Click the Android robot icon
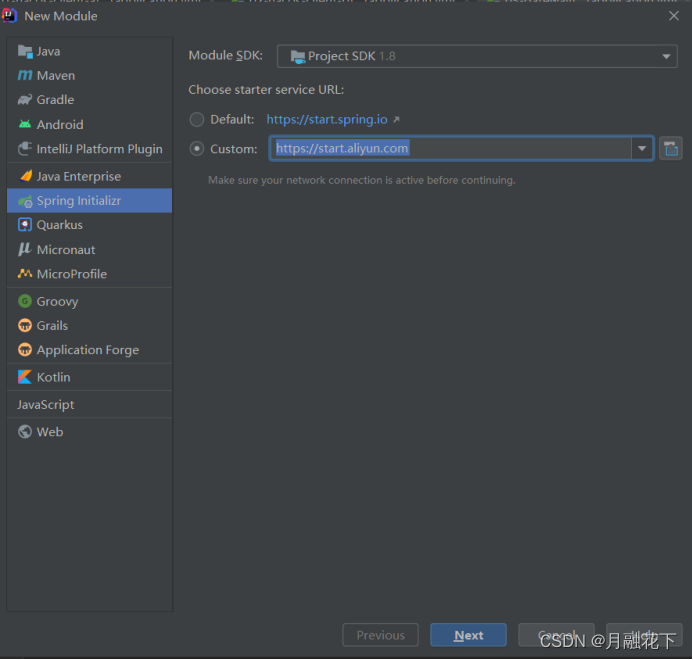Image resolution: width=693 pixels, height=660 pixels. point(25,124)
